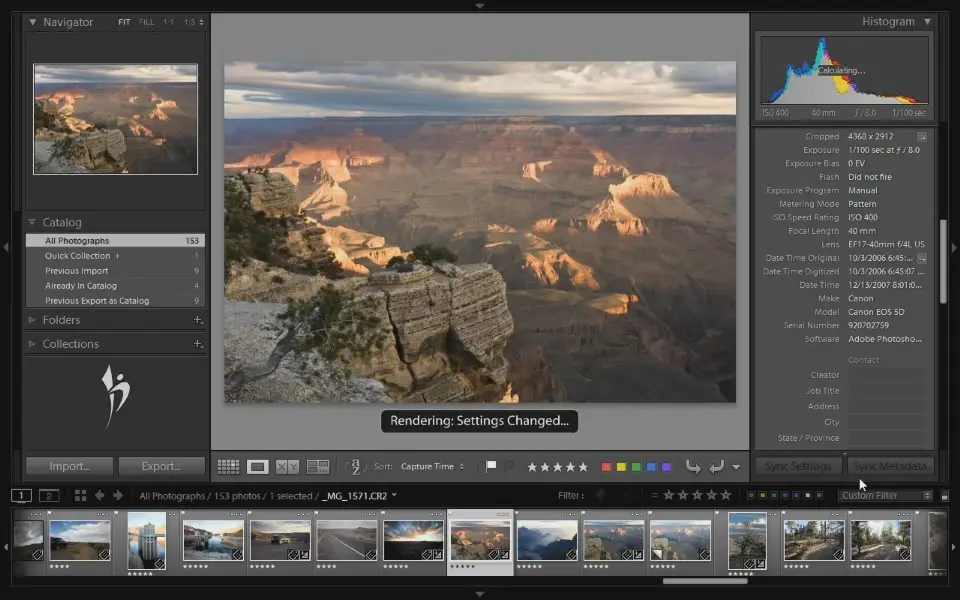Rotate photo counter-clockwise in toolbar
The width and height of the screenshot is (960, 600).
(x=693, y=466)
